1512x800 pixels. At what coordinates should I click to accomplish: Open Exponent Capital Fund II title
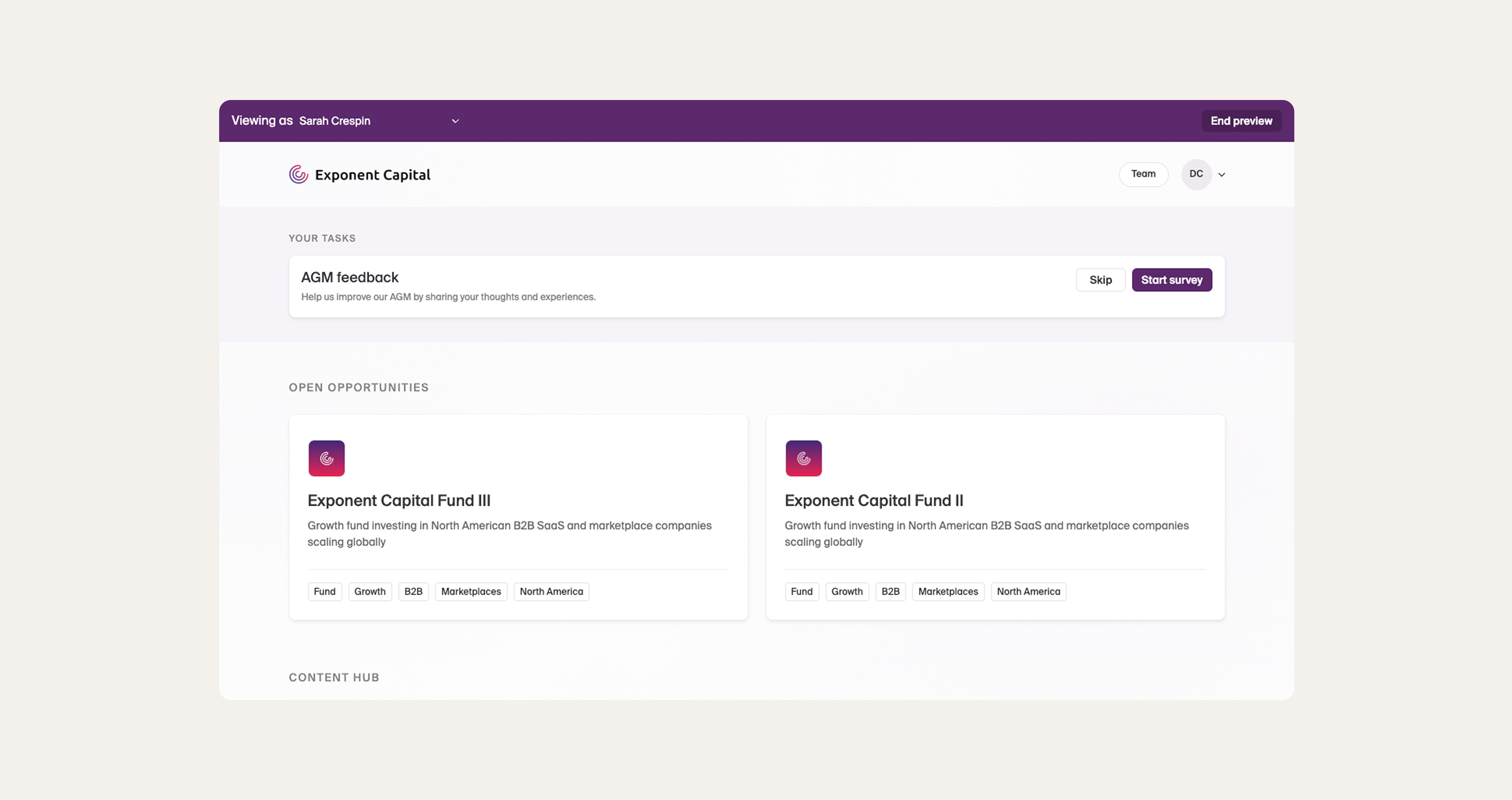click(873, 501)
